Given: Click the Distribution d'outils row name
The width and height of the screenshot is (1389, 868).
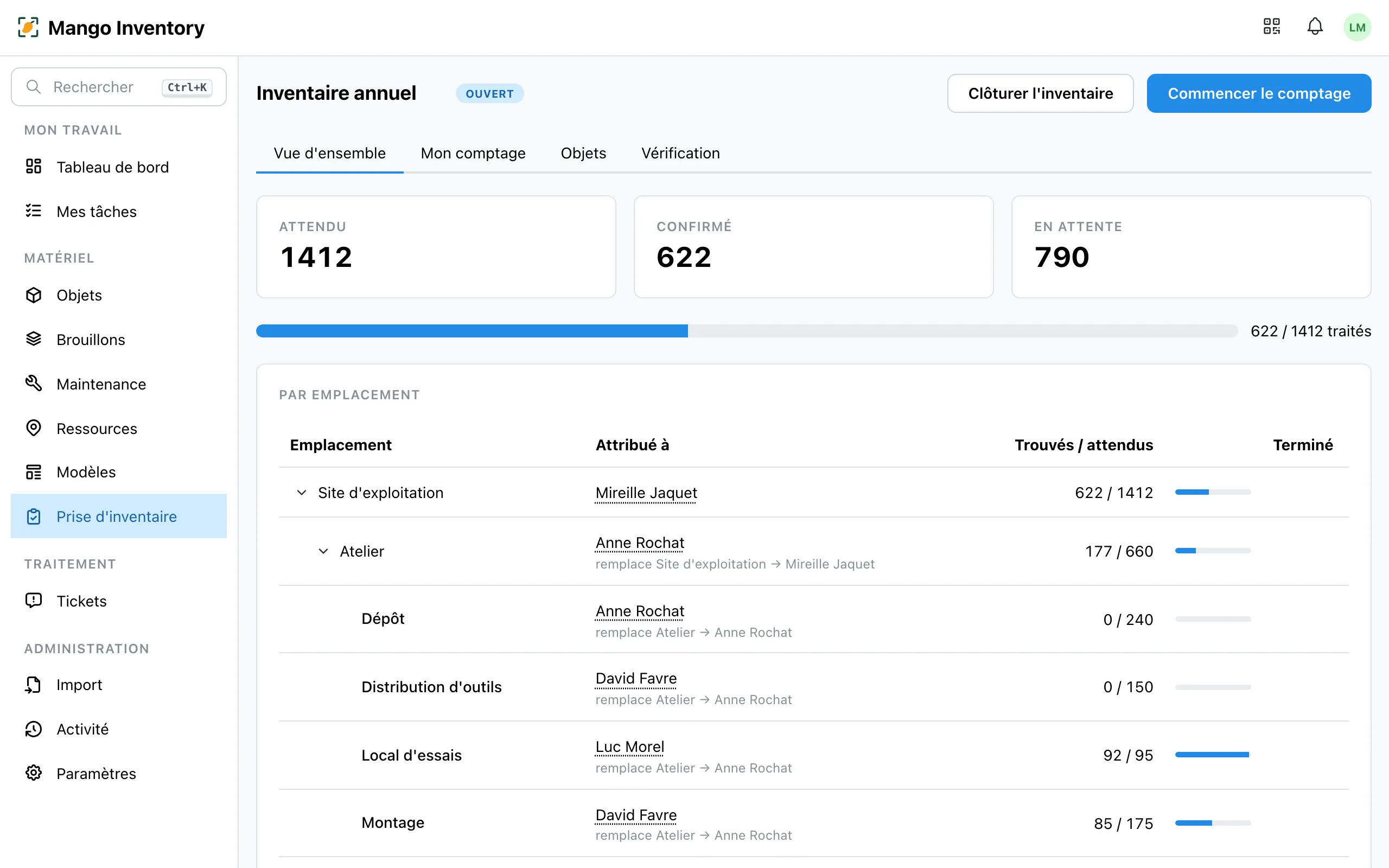Looking at the screenshot, I should pyautogui.click(x=431, y=687).
